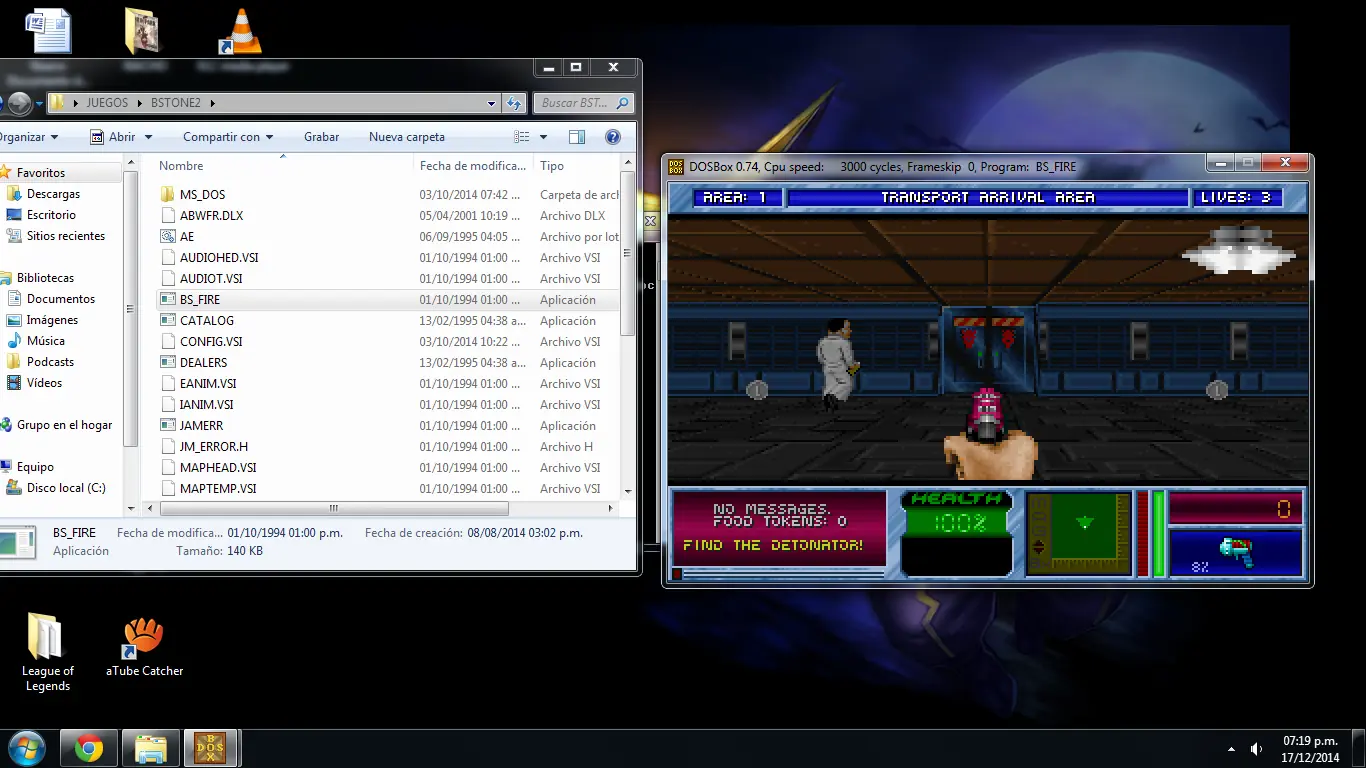
Task: Select Bibliotecas in the sidebar
Action: click(x=45, y=278)
